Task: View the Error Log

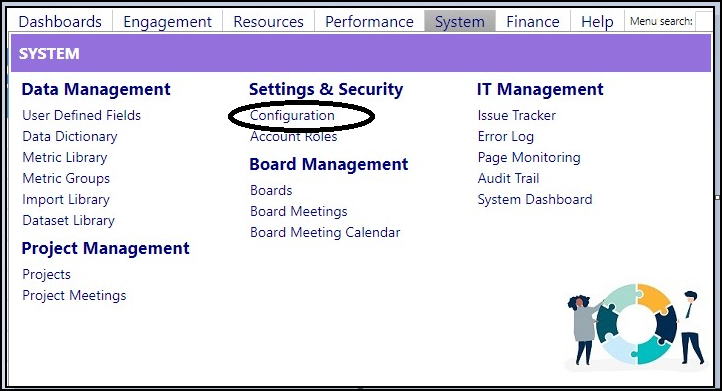Action: click(x=506, y=136)
